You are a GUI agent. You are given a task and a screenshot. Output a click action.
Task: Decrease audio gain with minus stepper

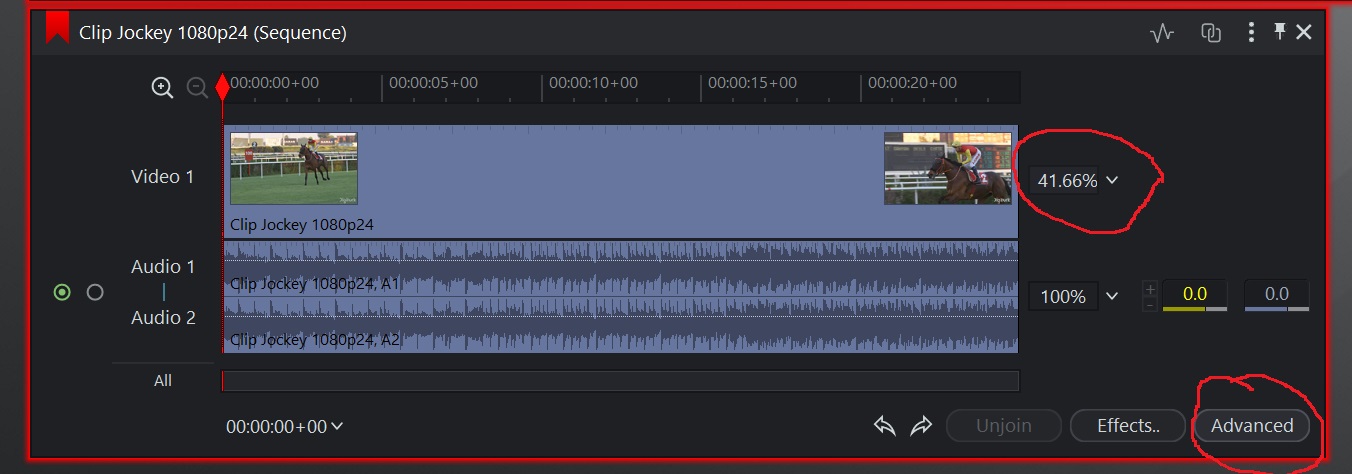click(1150, 304)
